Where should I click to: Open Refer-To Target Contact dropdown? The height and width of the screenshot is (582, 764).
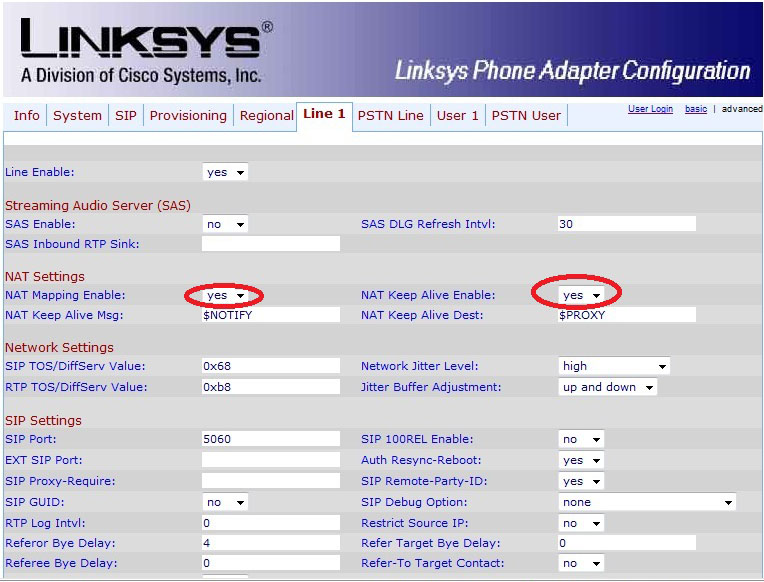coord(581,563)
